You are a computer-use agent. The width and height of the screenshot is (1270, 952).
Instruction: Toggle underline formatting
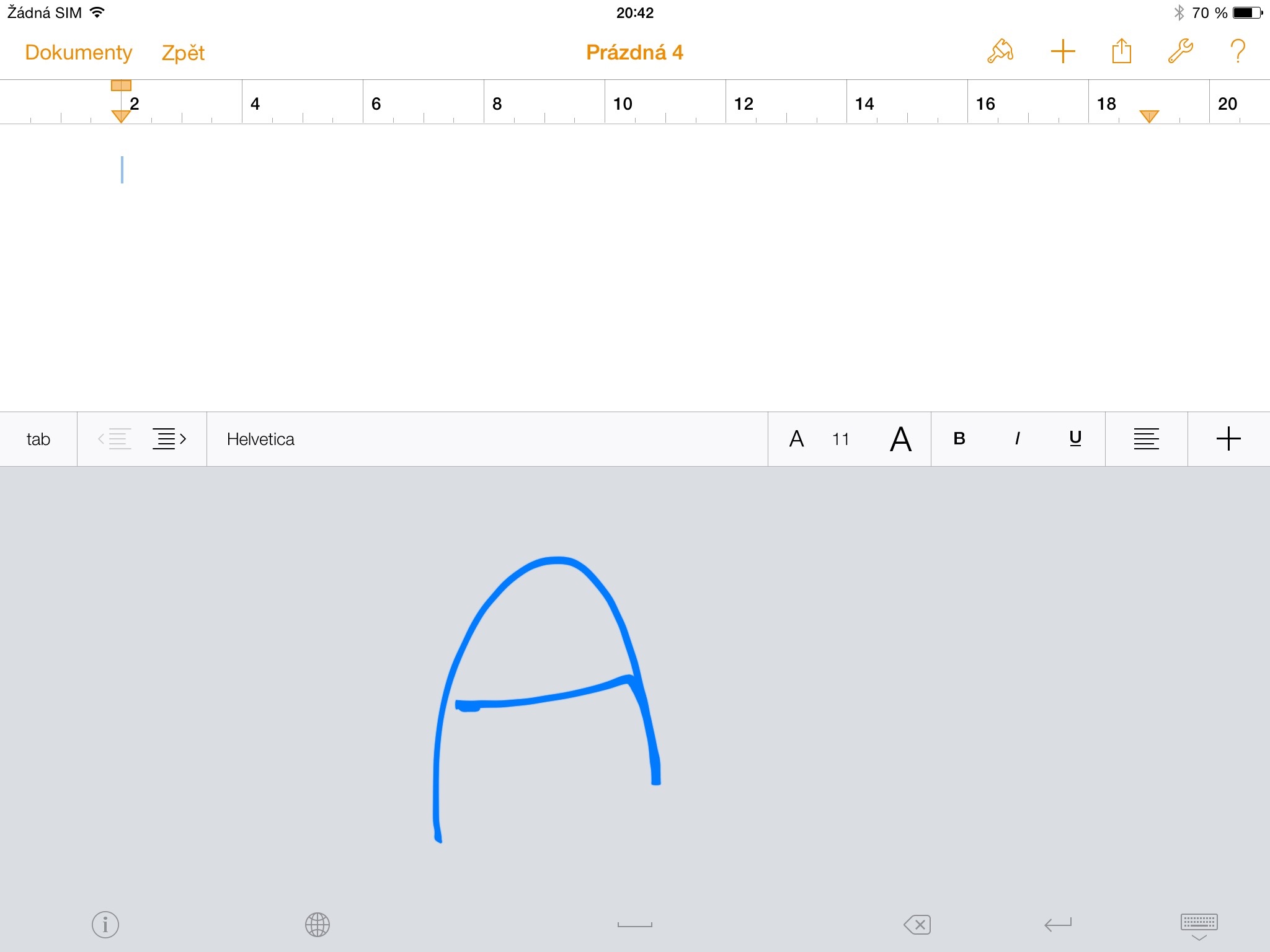point(1075,439)
